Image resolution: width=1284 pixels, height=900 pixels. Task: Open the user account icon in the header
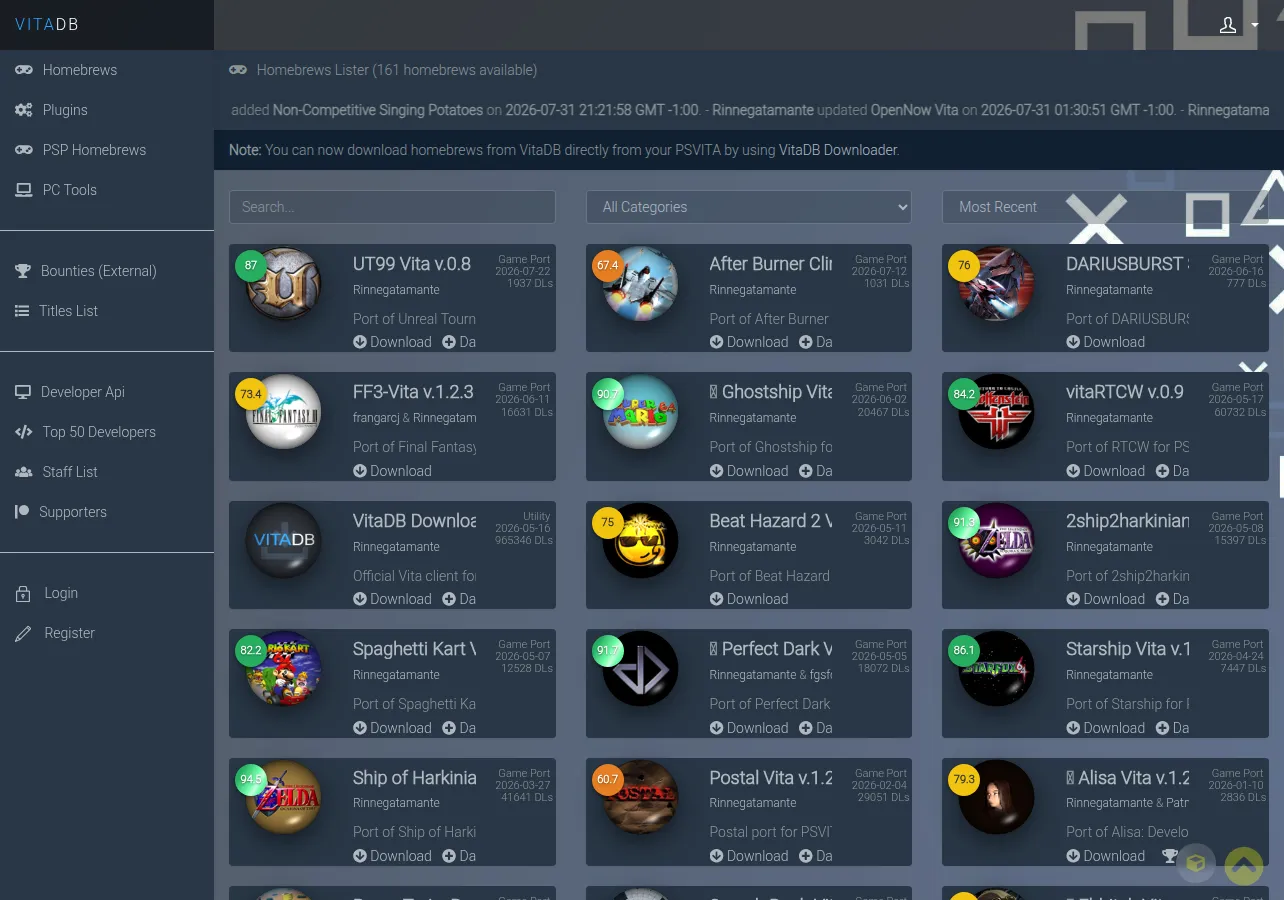point(1228,25)
